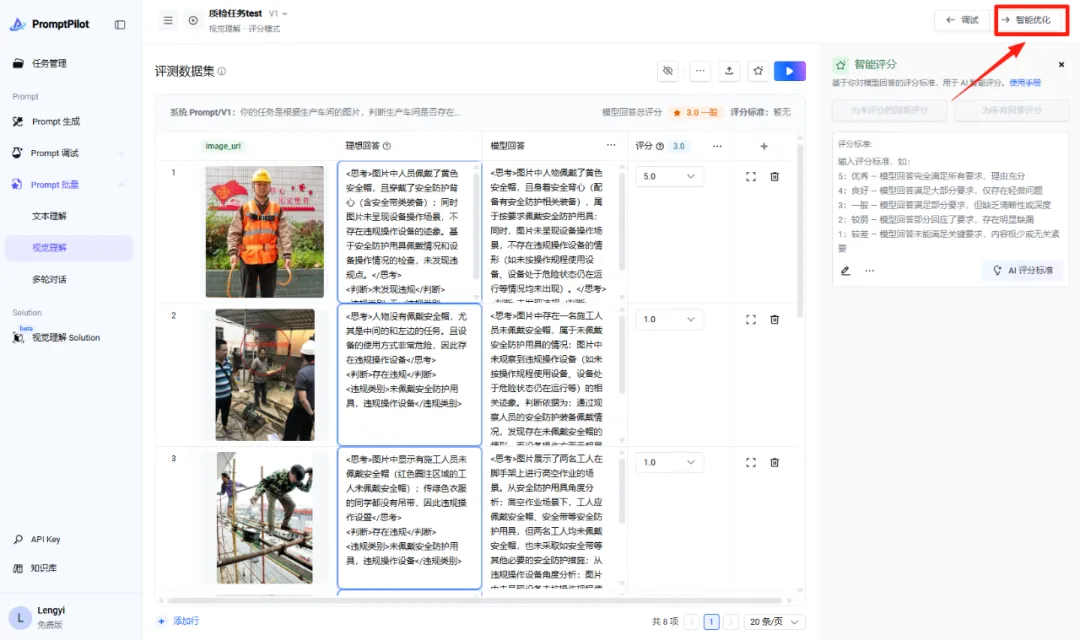Open the 使用手册 link

pyautogui.click(x=1025, y=83)
